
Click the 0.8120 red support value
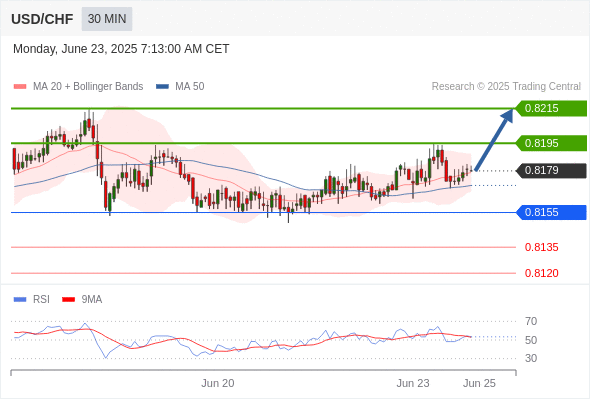click(541, 273)
